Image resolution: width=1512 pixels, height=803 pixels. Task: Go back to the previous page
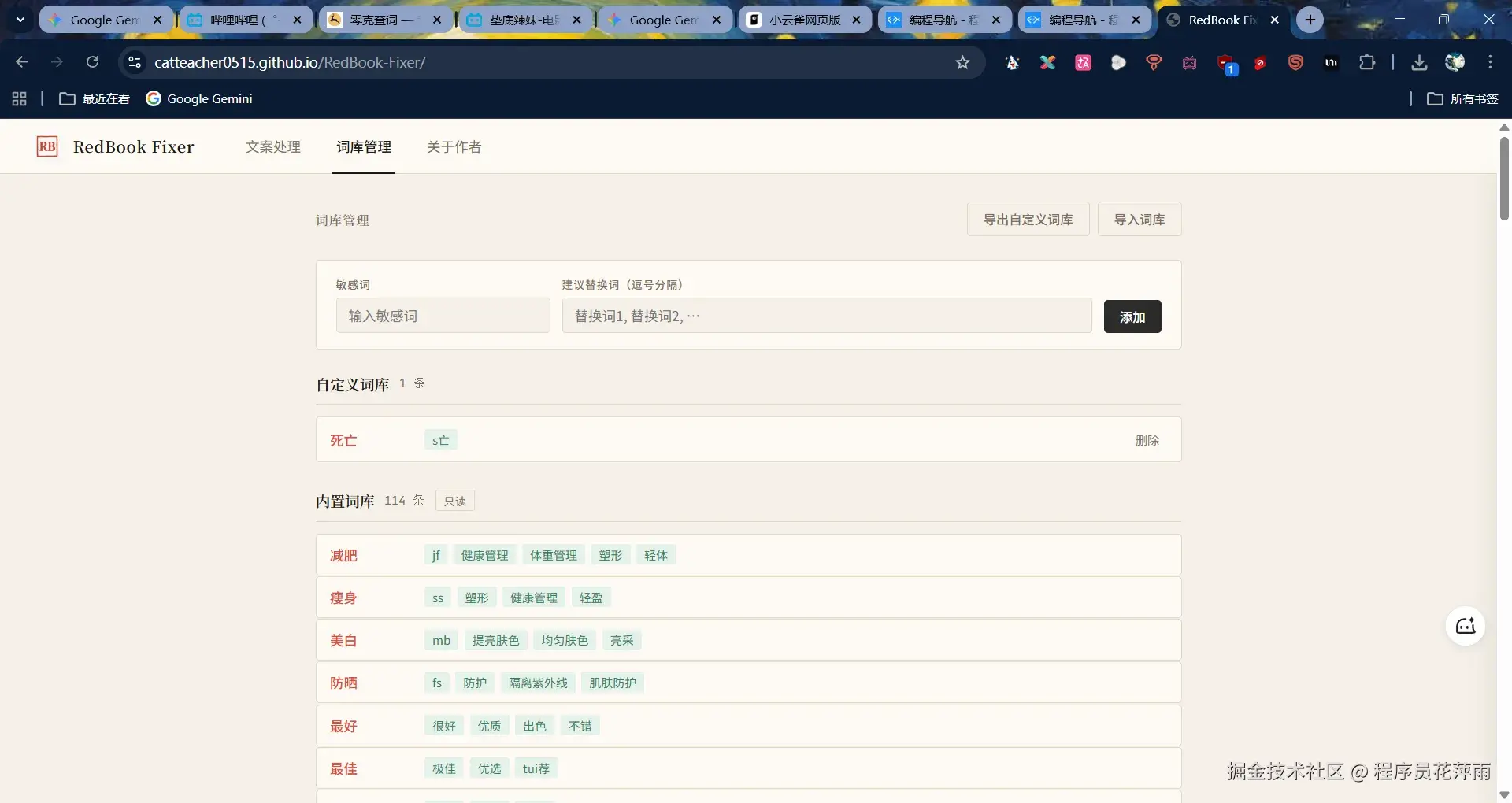point(22,62)
